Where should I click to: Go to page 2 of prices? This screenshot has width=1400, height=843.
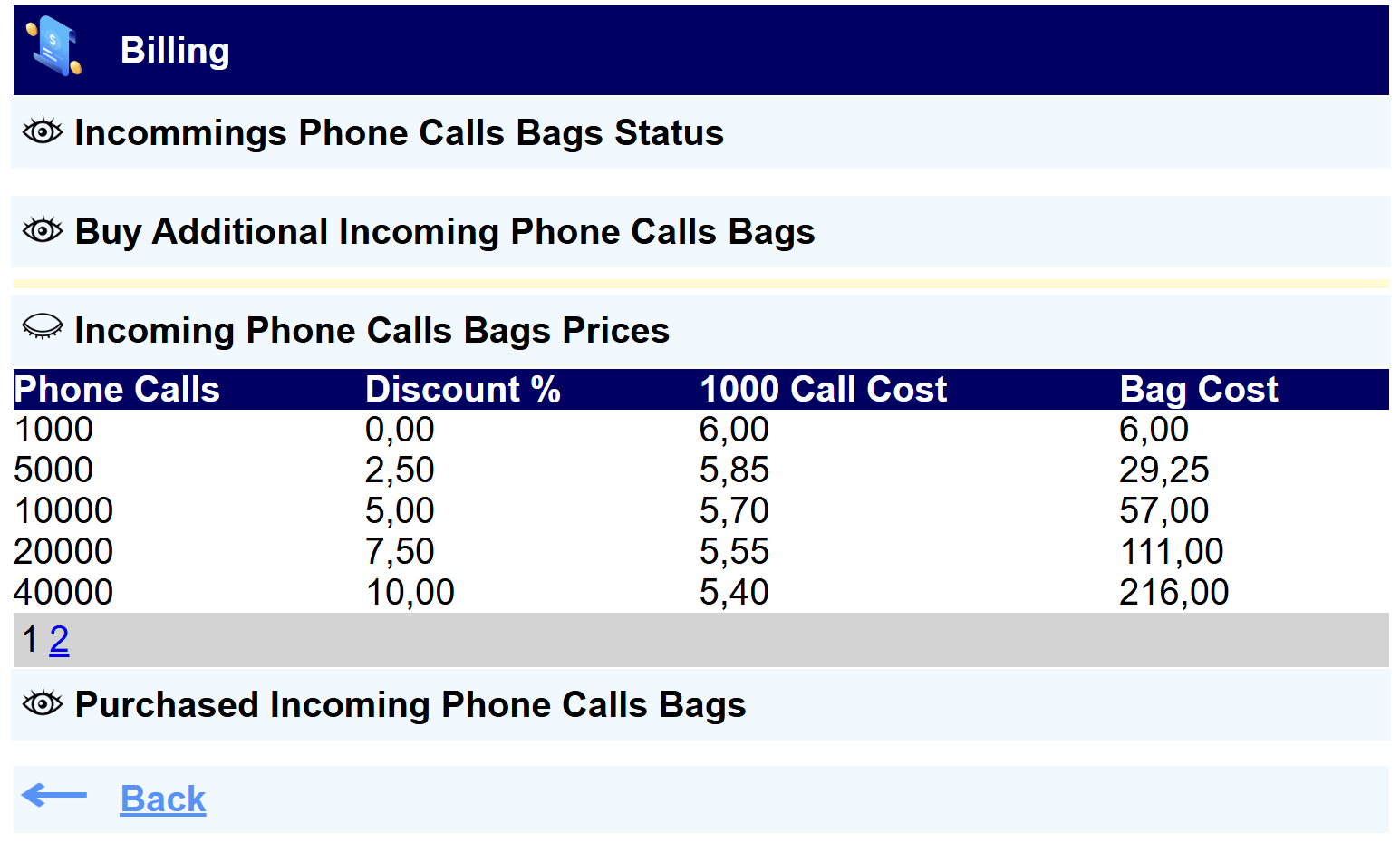pos(59,640)
